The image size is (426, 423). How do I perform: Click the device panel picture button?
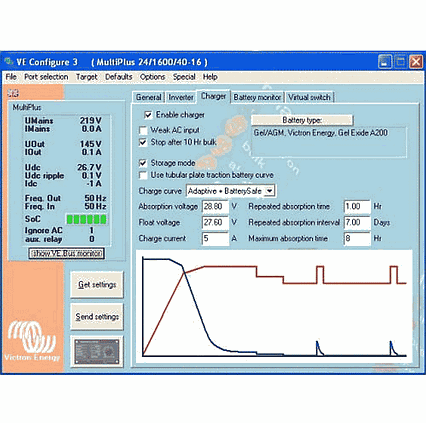point(97,351)
